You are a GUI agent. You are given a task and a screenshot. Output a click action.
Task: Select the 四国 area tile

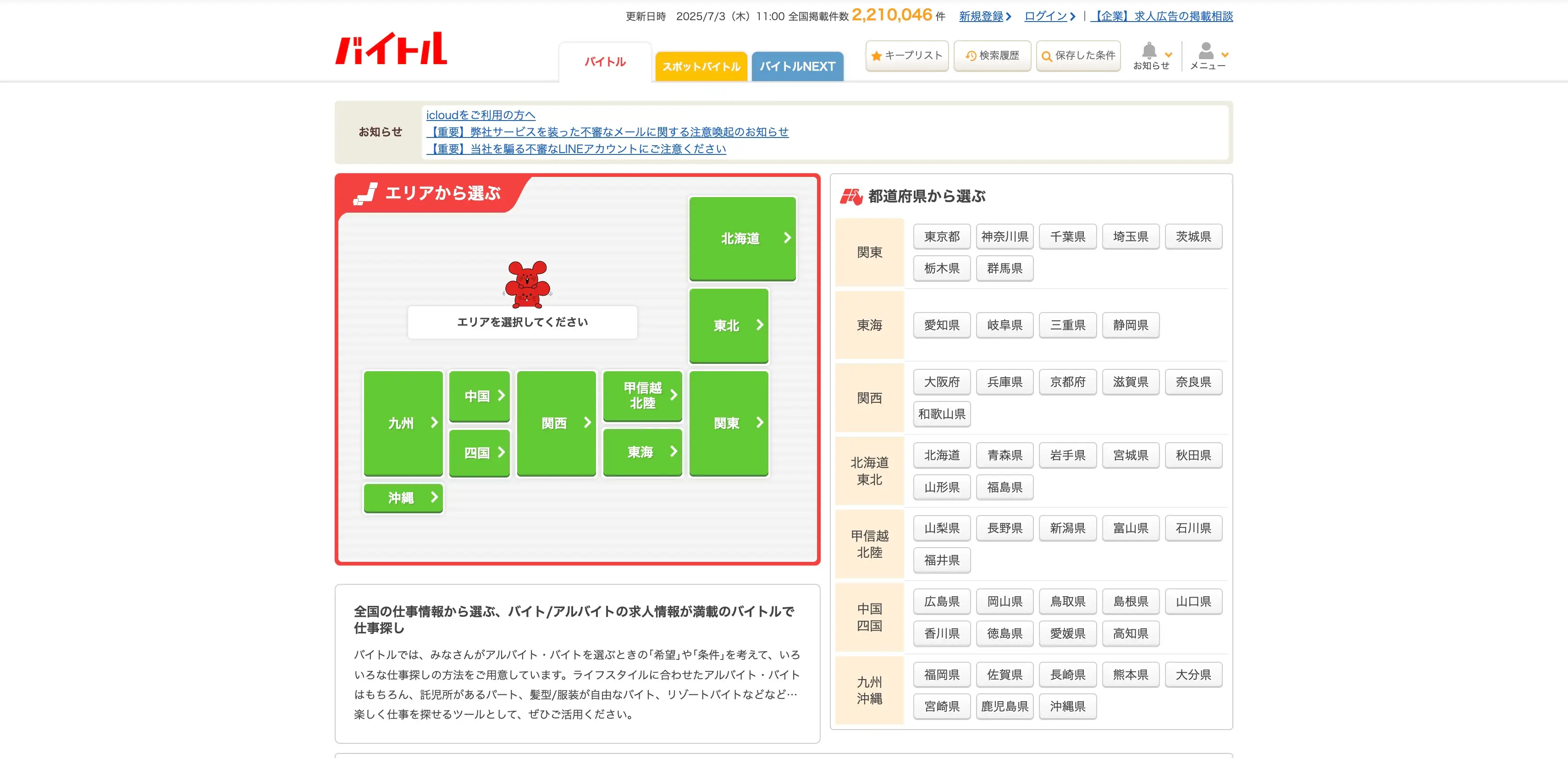(479, 453)
